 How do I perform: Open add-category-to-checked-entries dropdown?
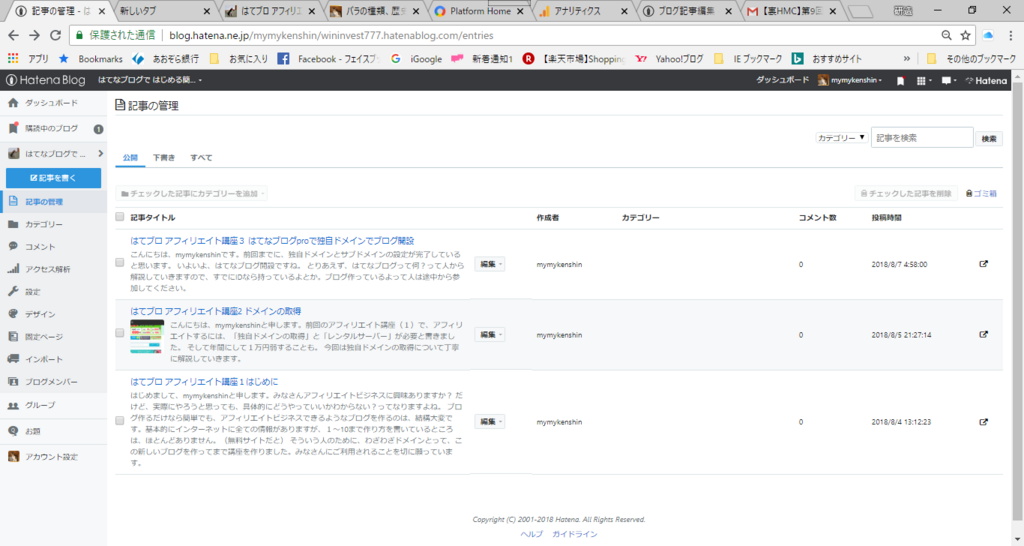(x=192, y=193)
